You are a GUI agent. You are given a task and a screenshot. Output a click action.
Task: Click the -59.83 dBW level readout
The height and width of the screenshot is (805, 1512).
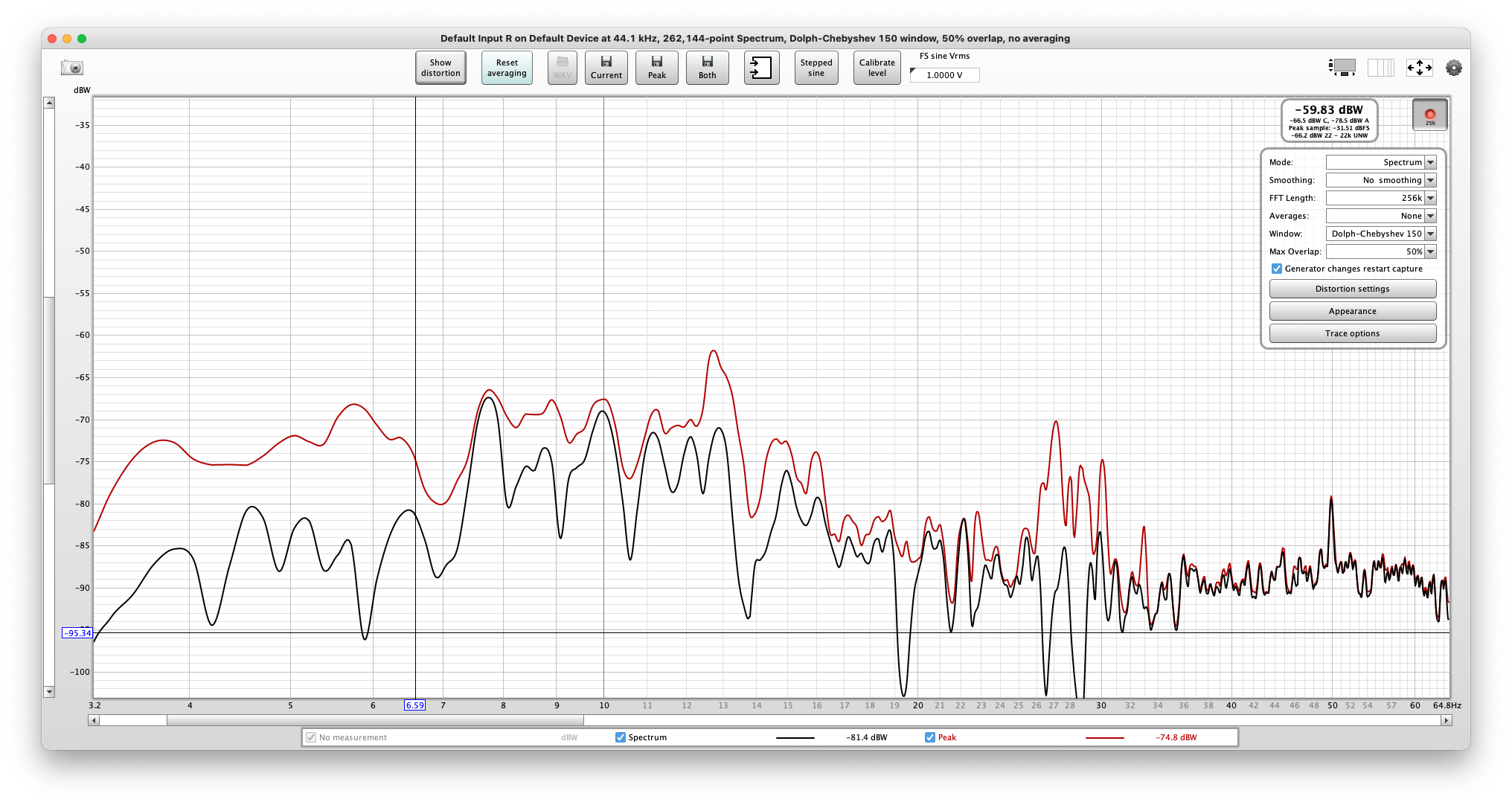point(1329,109)
